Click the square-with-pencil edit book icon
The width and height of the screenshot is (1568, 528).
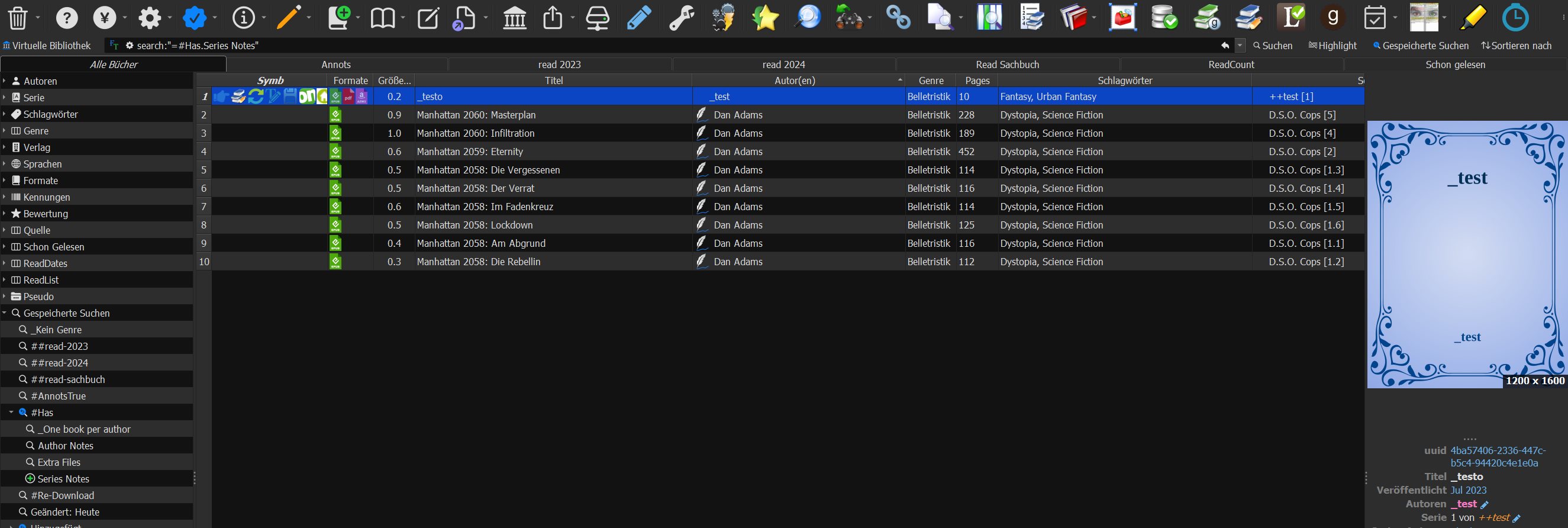coord(428,18)
